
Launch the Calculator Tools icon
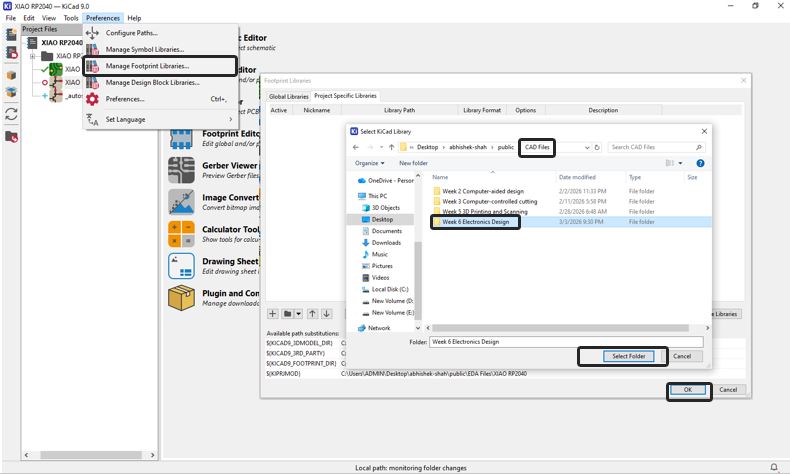tap(181, 234)
